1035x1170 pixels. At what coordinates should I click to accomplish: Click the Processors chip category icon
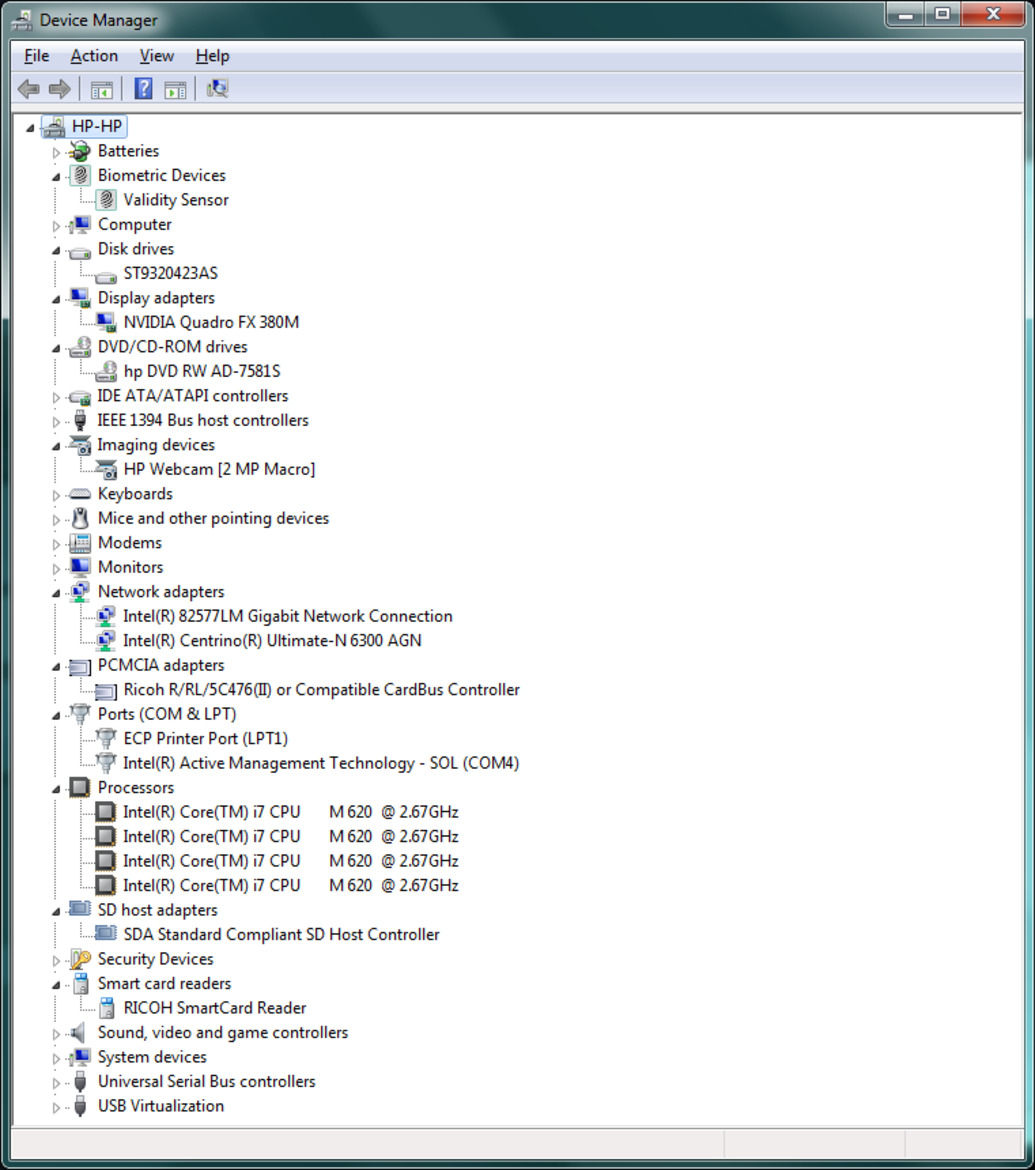point(80,787)
